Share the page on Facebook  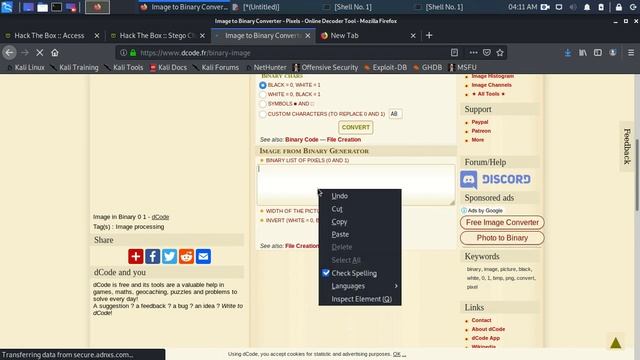(153, 256)
